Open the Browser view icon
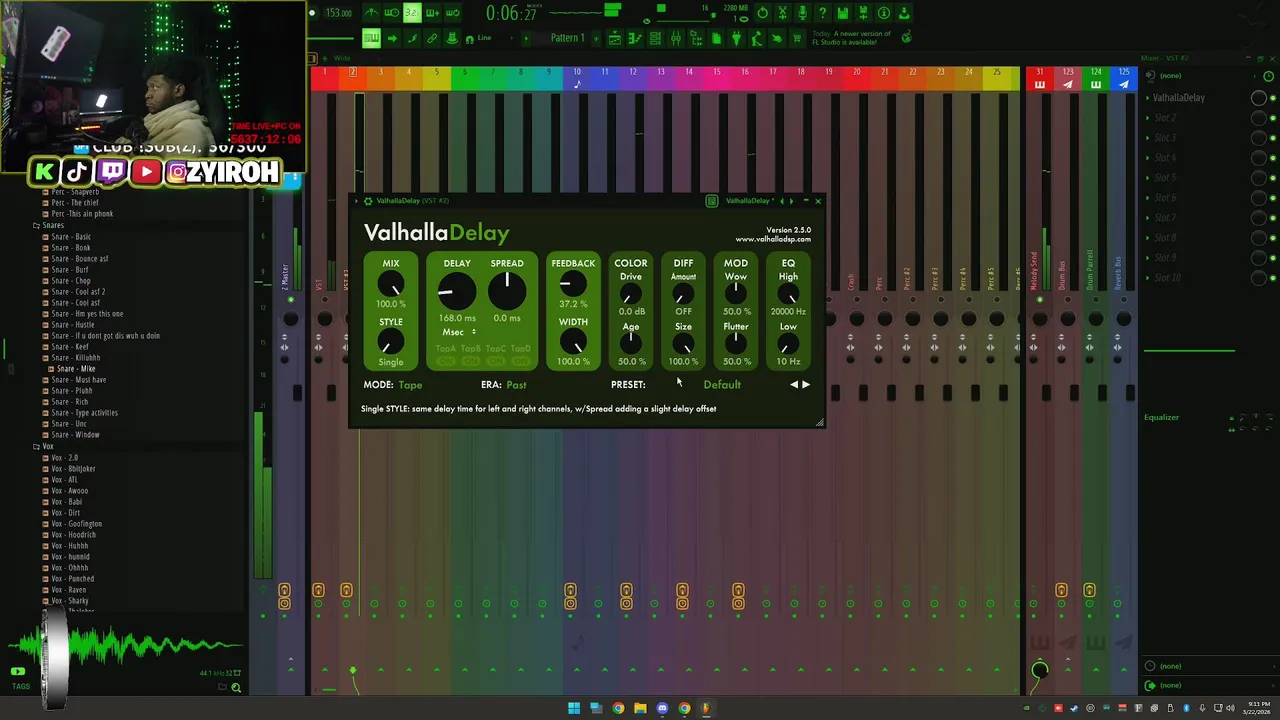Viewport: 1280px width, 720px height. click(x=696, y=38)
